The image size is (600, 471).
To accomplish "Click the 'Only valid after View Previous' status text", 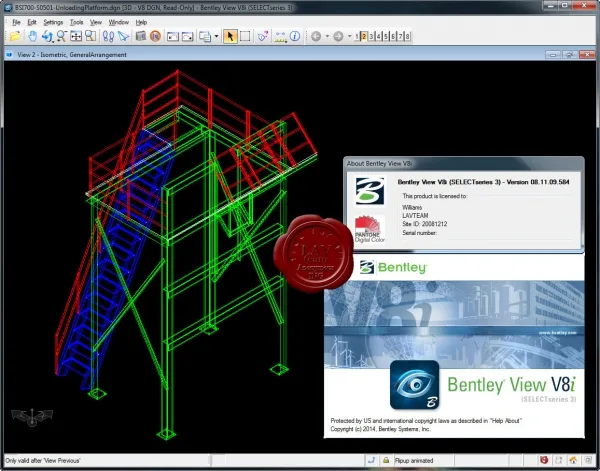I will click(x=42, y=460).
